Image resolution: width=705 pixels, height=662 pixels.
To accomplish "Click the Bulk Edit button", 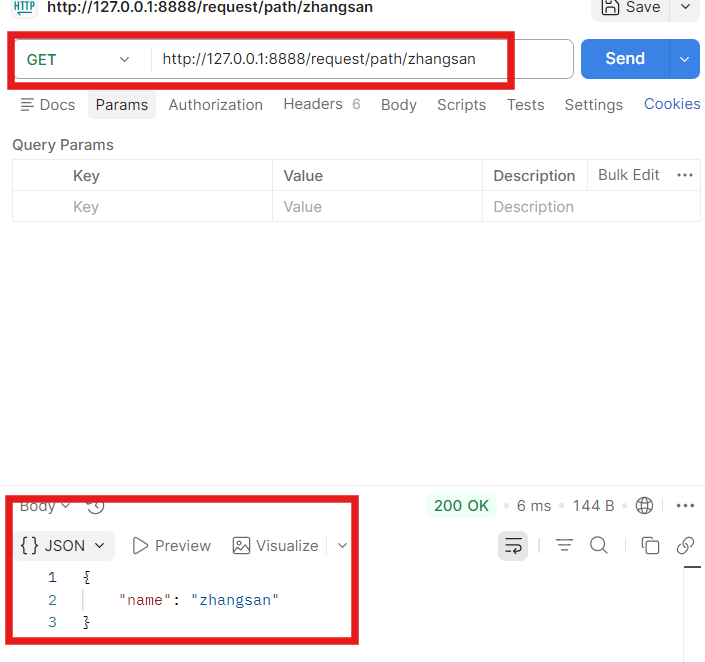I will tap(629, 174).
